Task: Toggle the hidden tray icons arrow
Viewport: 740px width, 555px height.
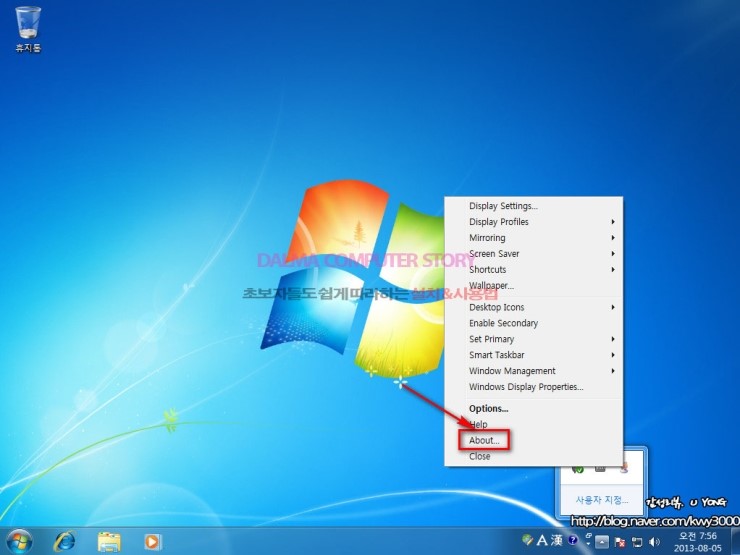Action: pyautogui.click(x=602, y=541)
